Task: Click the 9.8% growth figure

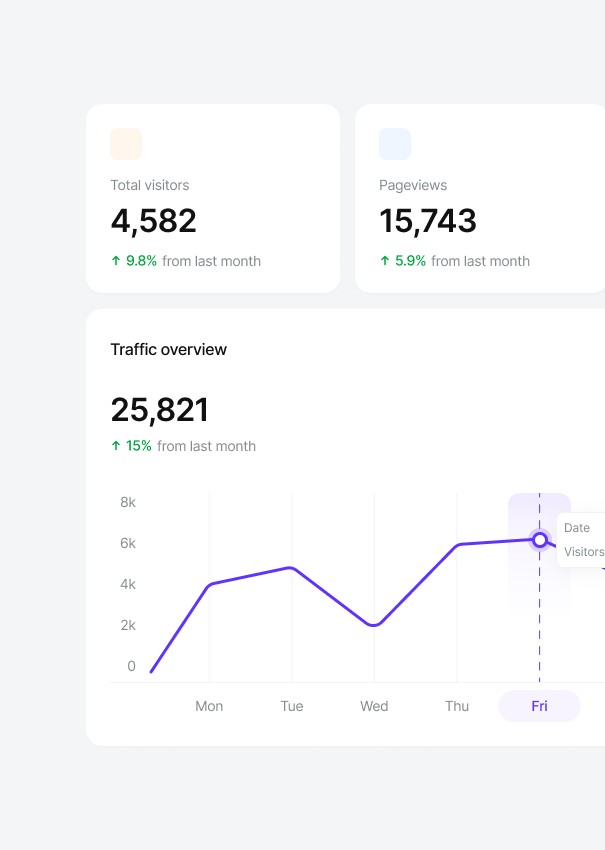Action: (x=141, y=261)
